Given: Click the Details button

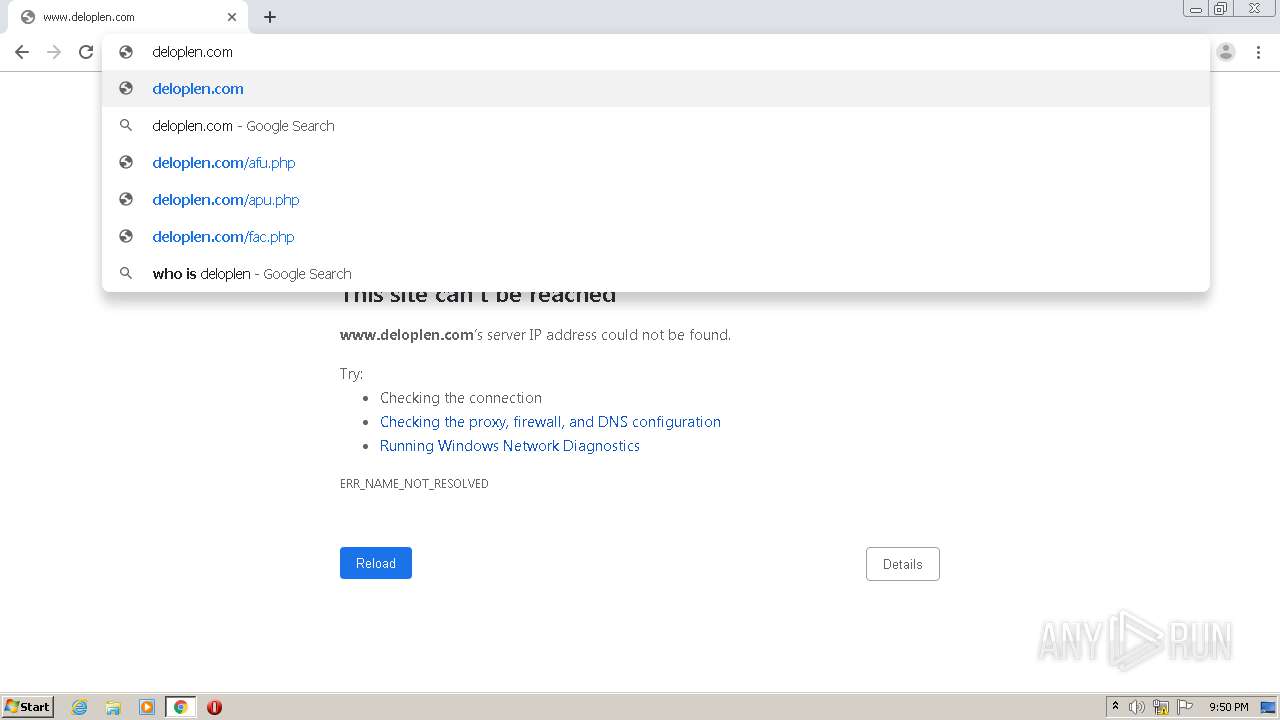Looking at the screenshot, I should click(903, 564).
